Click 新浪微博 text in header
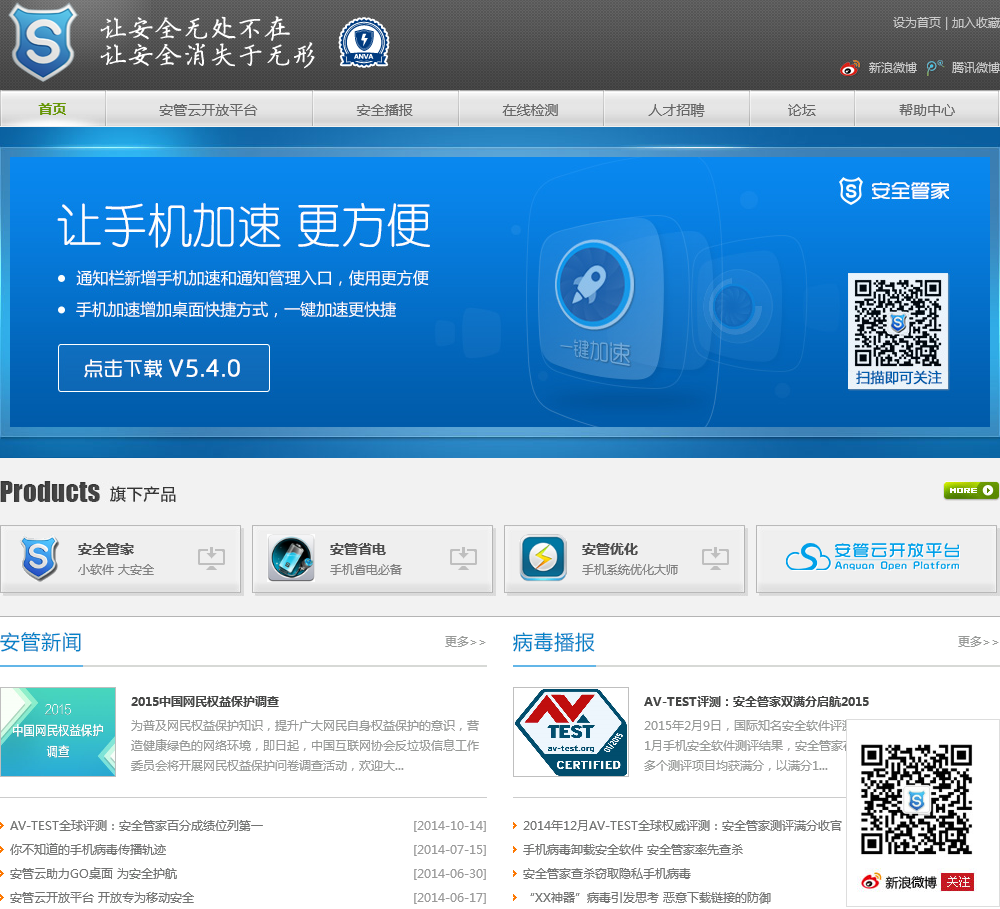 pyautogui.click(x=892, y=68)
